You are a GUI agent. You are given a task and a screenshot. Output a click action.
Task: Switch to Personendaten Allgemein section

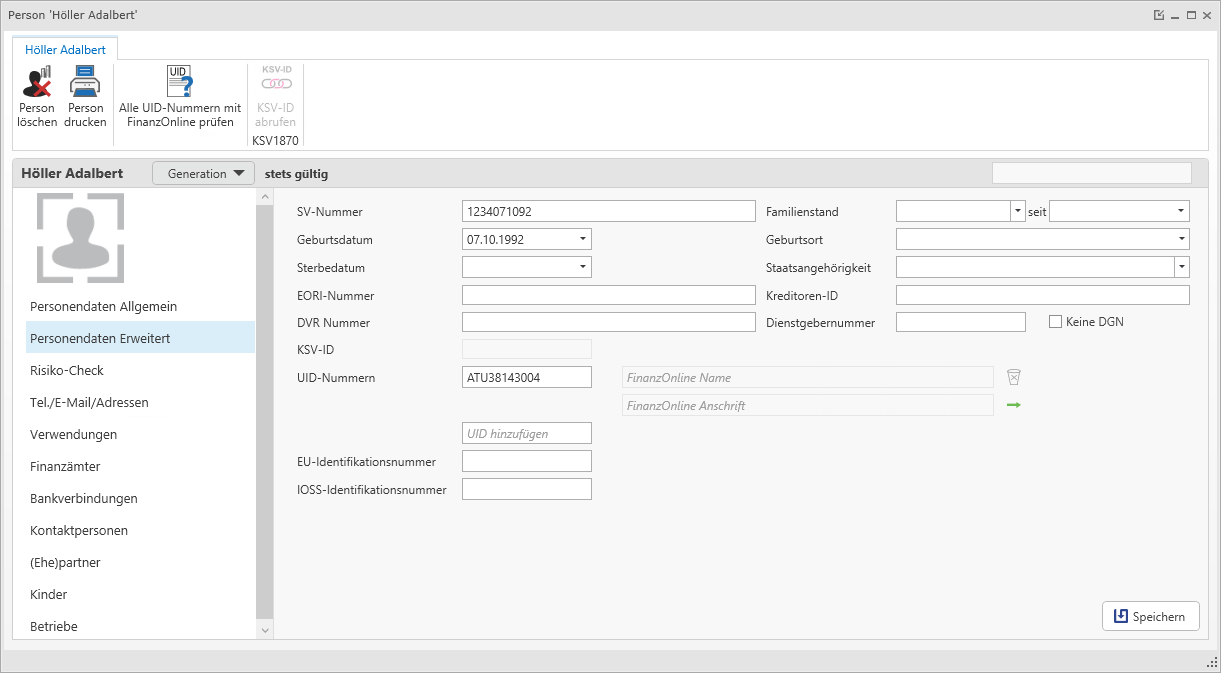[103, 306]
